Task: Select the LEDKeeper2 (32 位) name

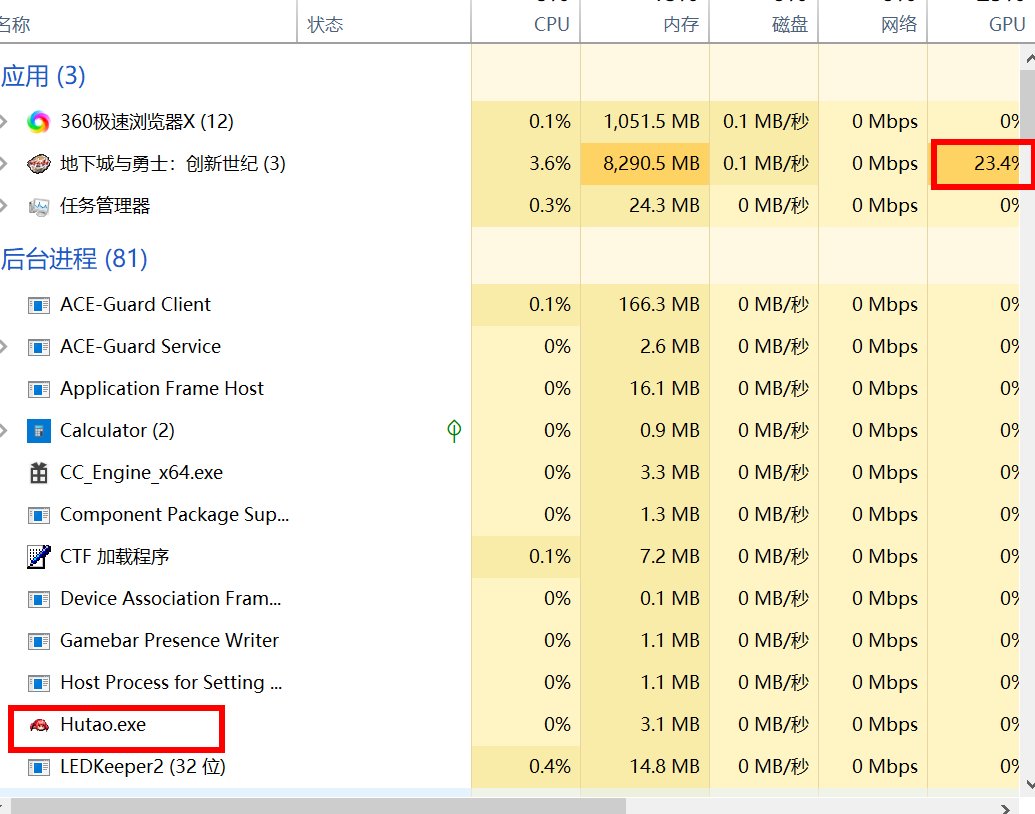Action: pos(143,766)
